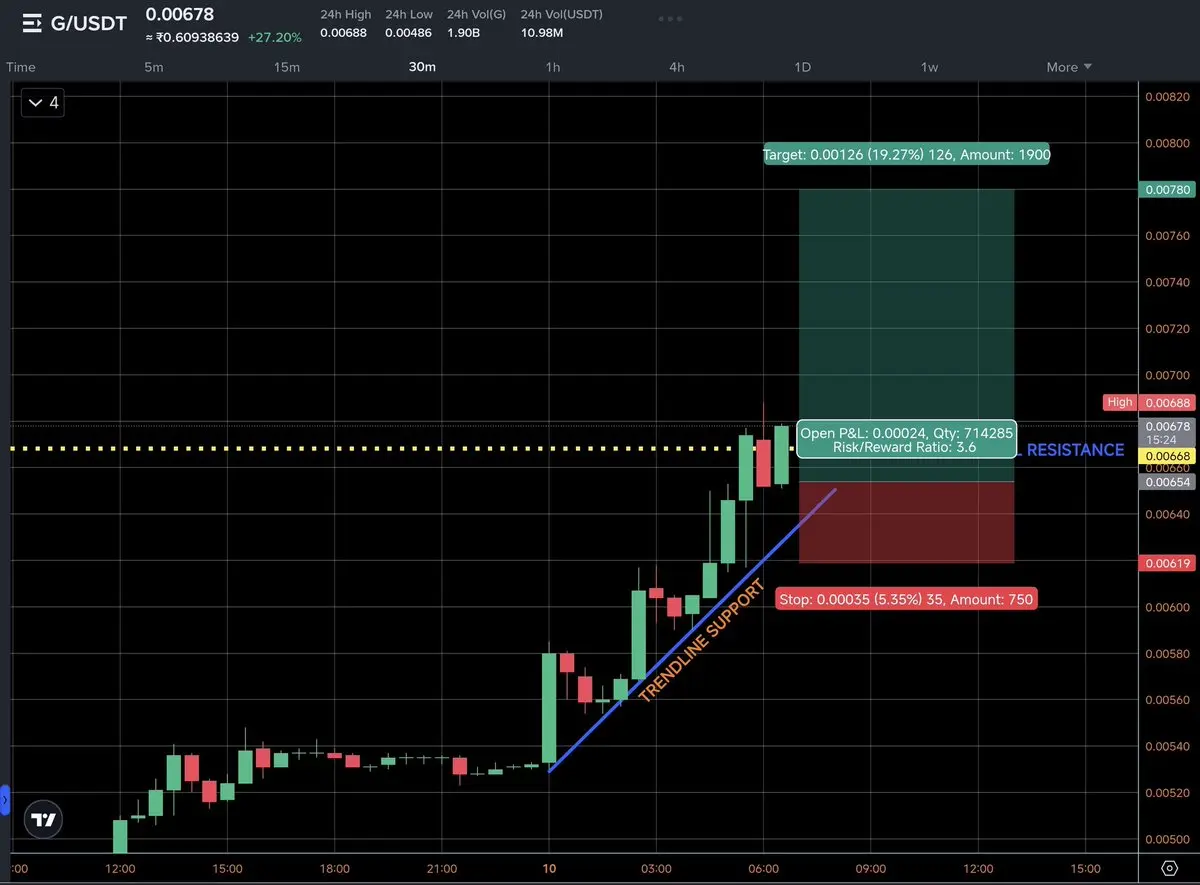Open the three-dot more options menu
The height and width of the screenshot is (885, 1200).
point(672,19)
